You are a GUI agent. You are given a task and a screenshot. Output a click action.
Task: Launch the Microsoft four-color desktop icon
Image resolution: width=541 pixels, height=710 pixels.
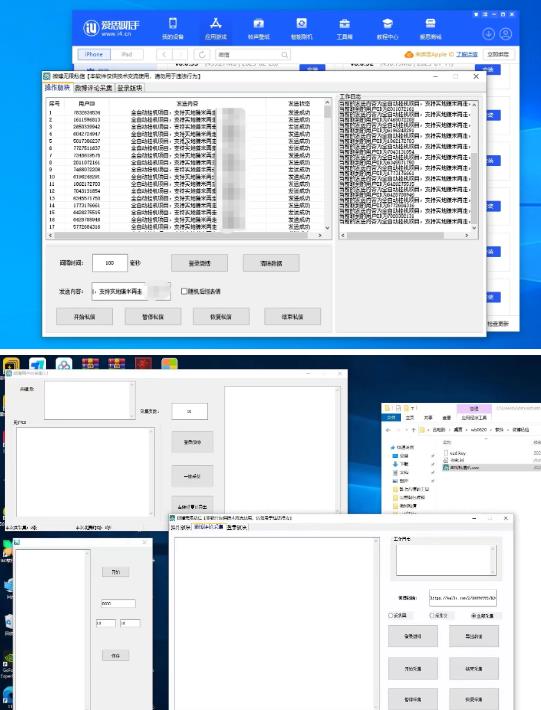169,364
